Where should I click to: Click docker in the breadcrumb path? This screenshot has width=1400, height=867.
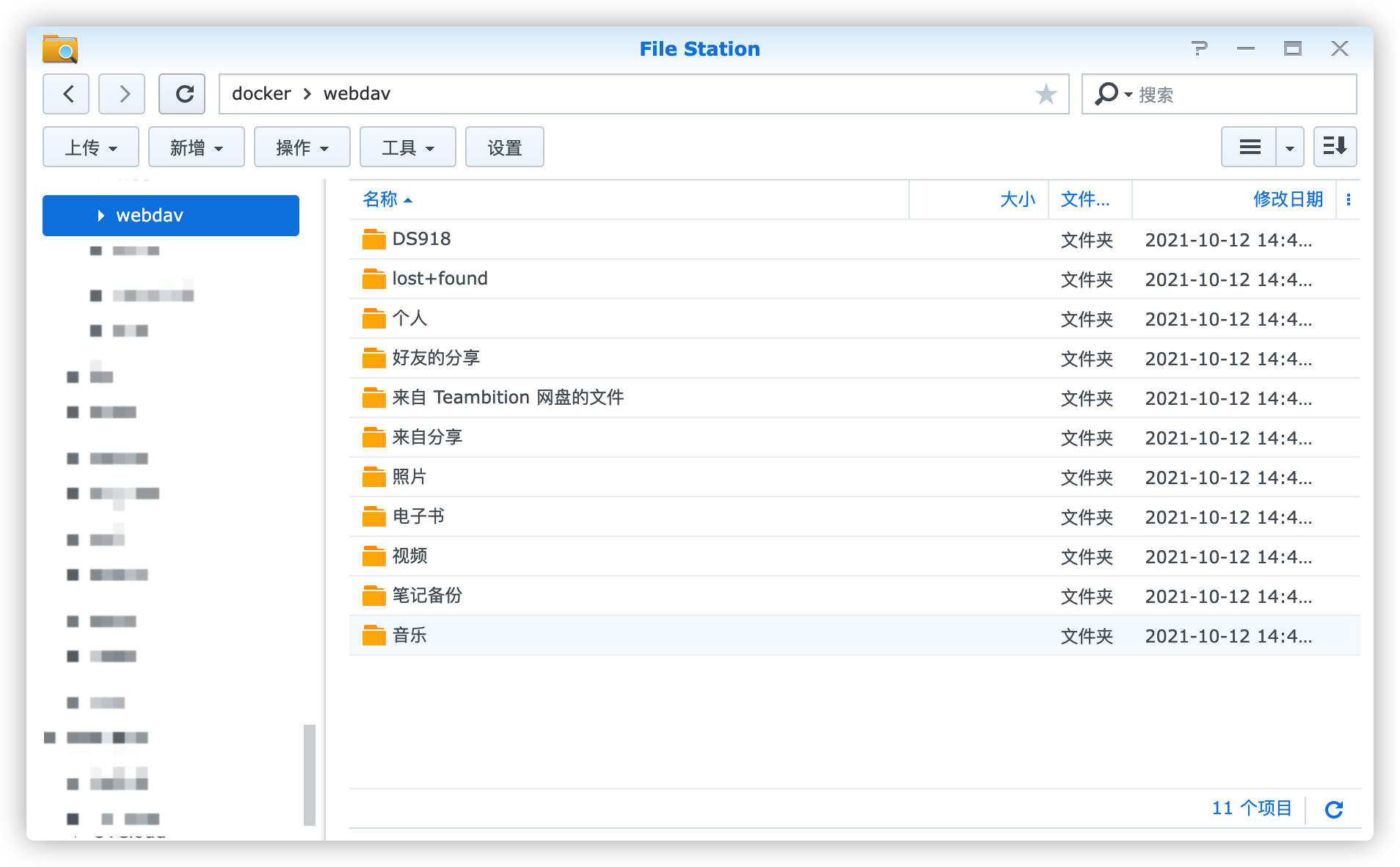pos(261,94)
